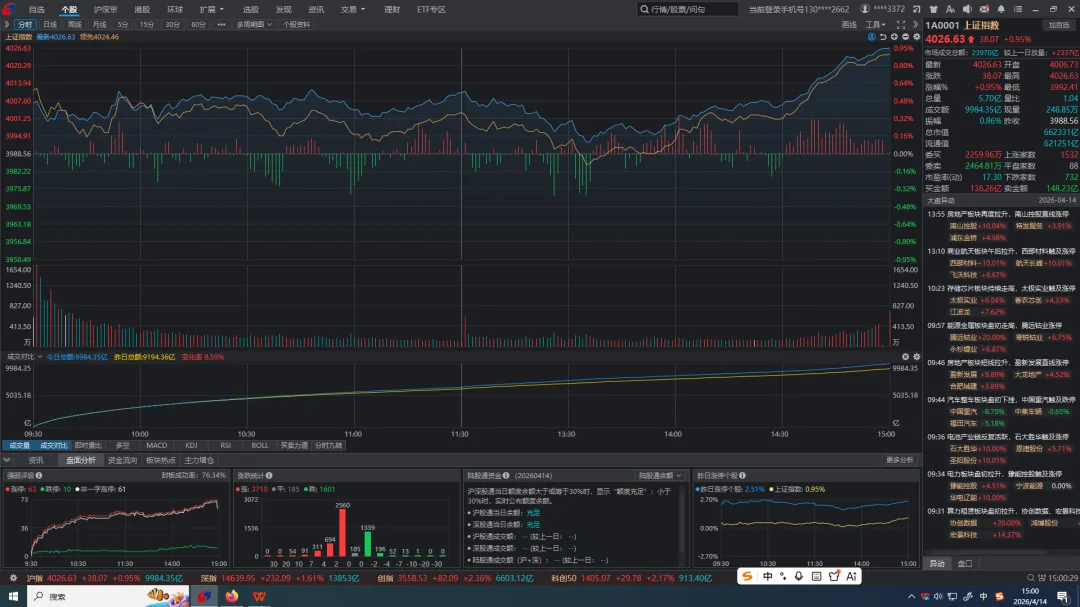Open chart settings gear near percent axis
The image size is (1080, 607).
[x=916, y=37]
